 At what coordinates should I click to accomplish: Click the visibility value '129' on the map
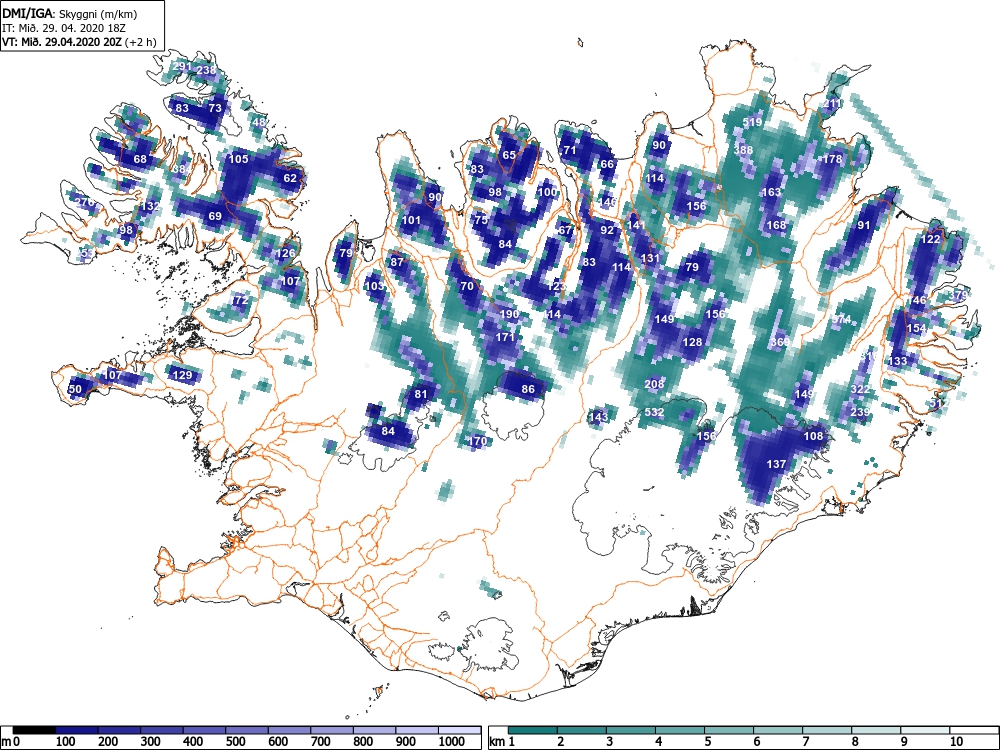(182, 374)
